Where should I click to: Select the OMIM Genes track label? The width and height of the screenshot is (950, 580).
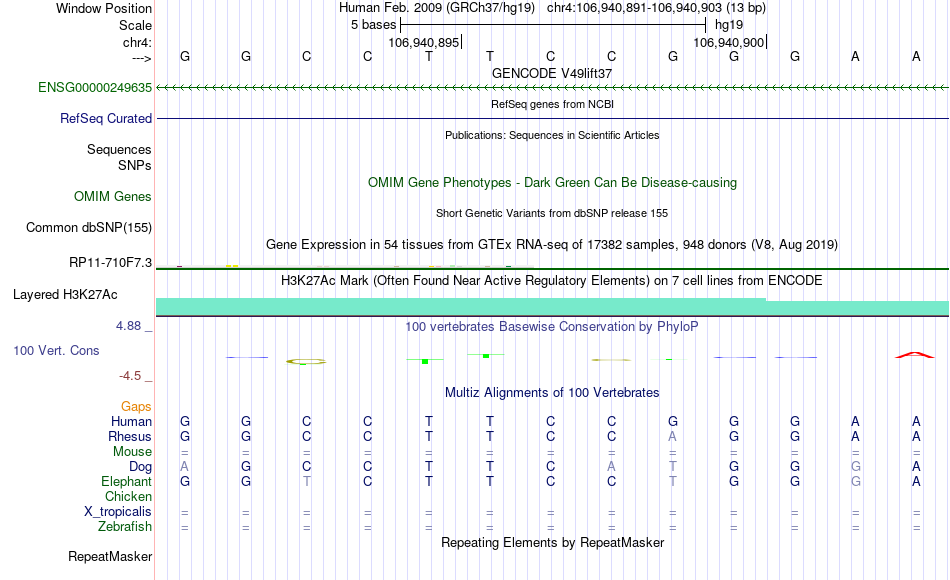pos(112,196)
